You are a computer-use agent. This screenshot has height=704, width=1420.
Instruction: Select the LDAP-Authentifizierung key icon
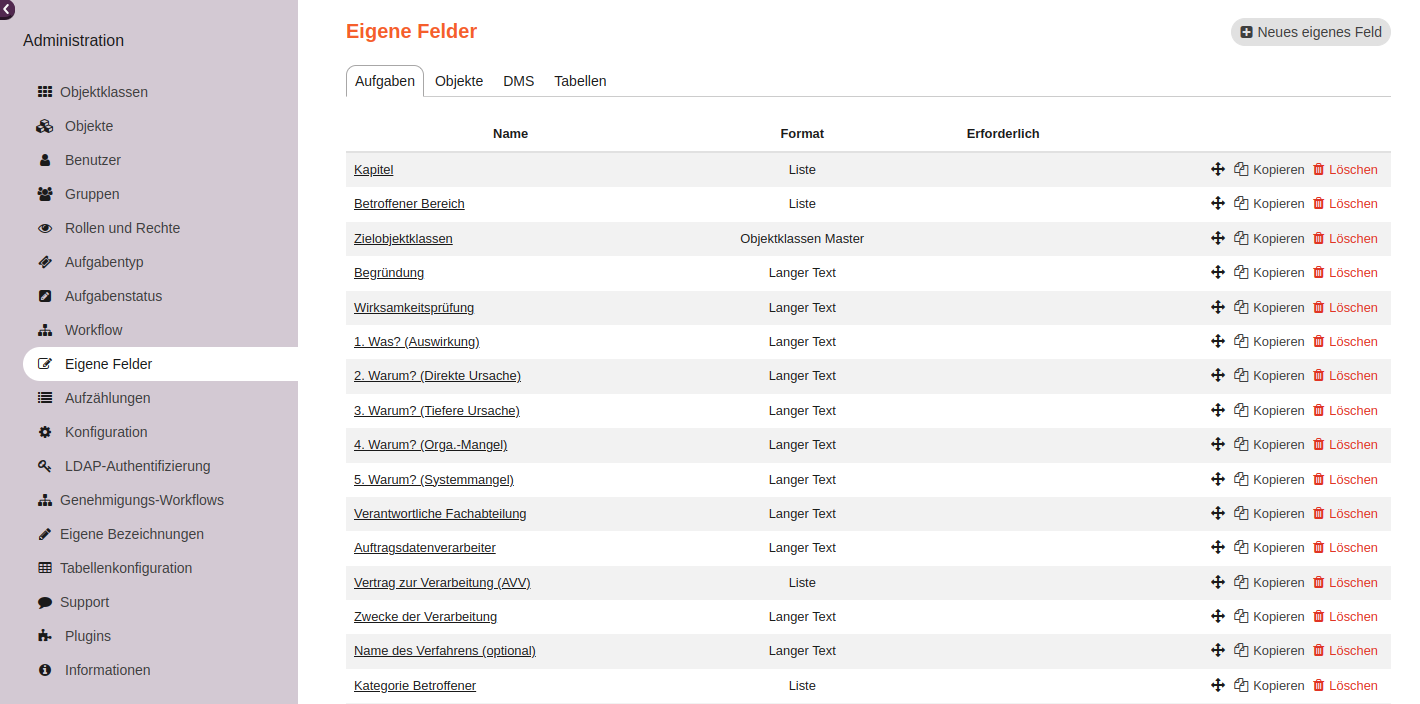point(45,465)
